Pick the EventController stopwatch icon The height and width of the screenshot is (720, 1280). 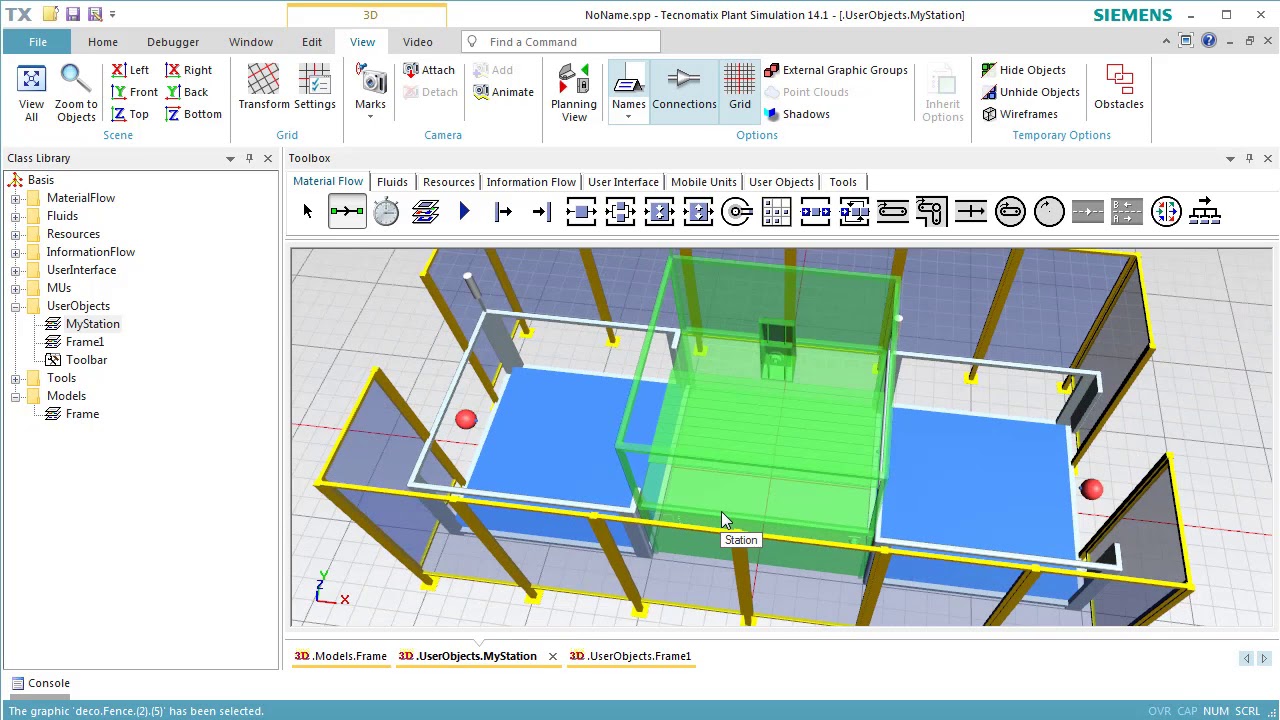(x=386, y=211)
